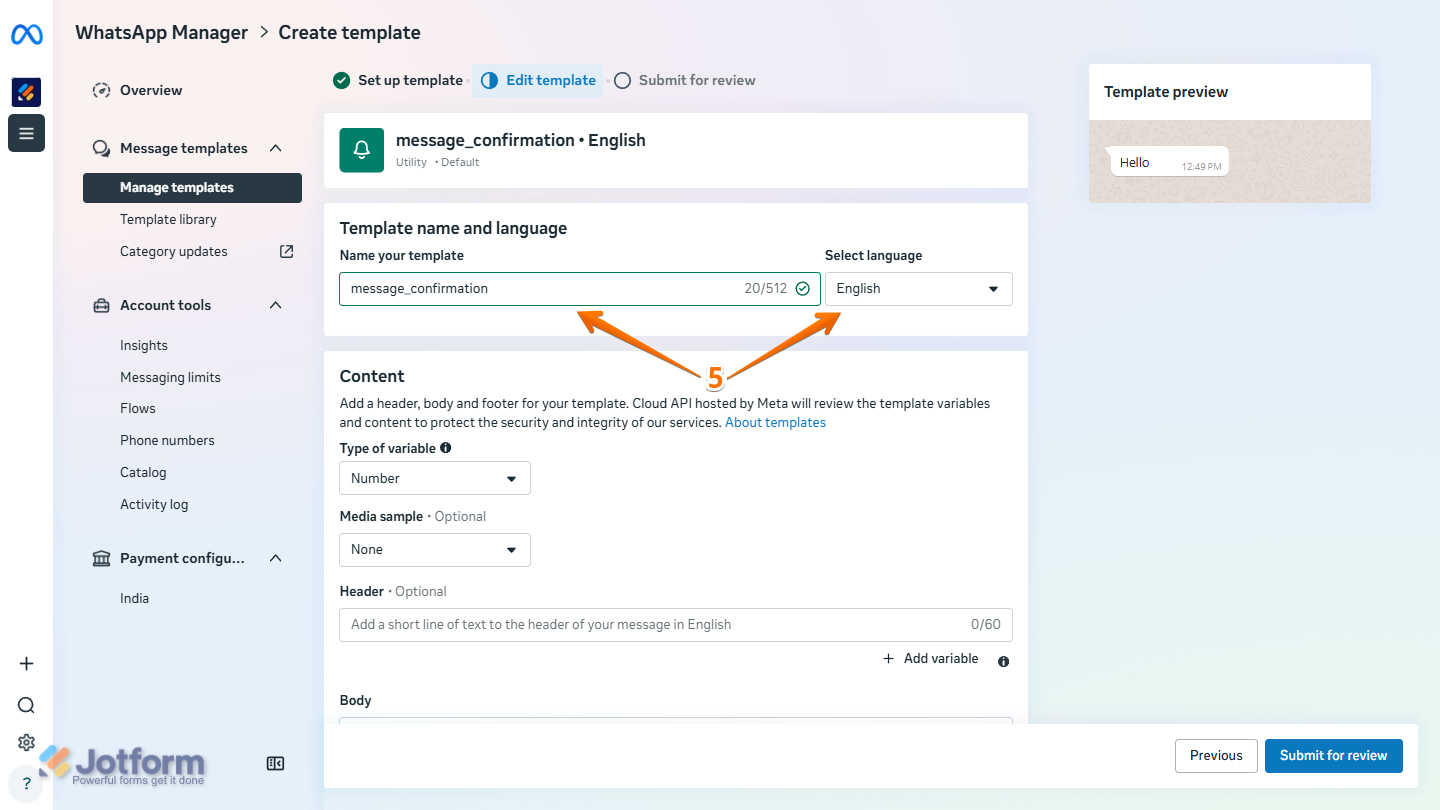Open the Media sample dropdown
This screenshot has width=1440, height=810.
435,550
